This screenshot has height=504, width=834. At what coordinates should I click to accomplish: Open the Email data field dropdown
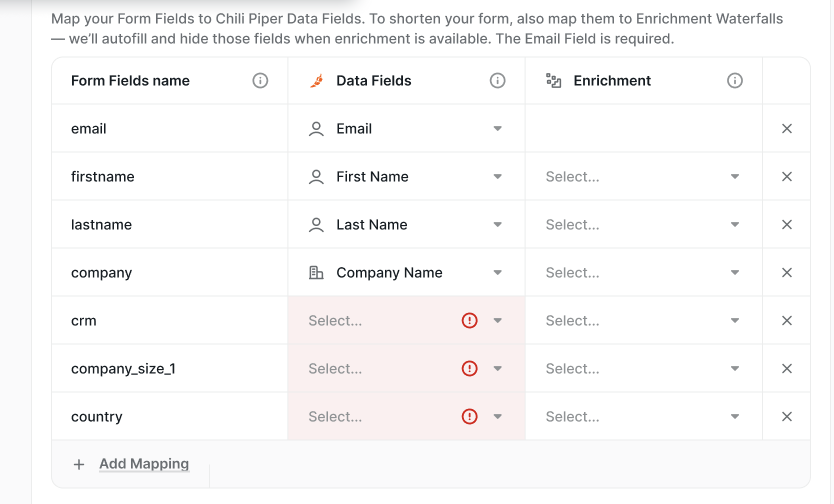click(x=406, y=129)
